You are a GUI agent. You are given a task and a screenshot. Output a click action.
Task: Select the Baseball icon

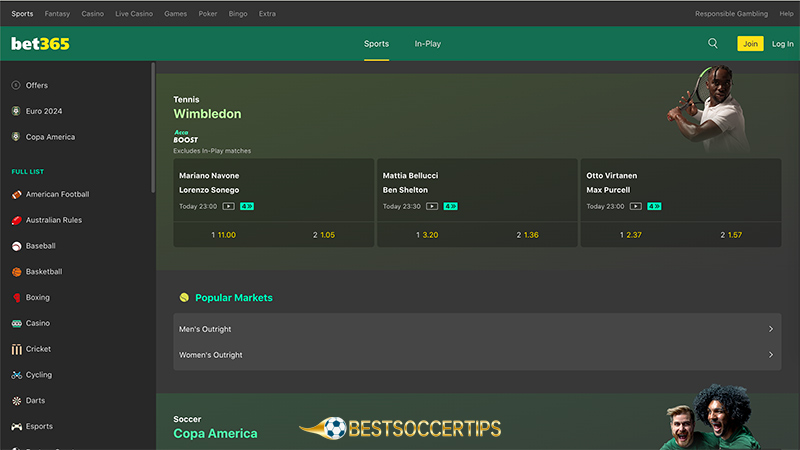(x=16, y=246)
